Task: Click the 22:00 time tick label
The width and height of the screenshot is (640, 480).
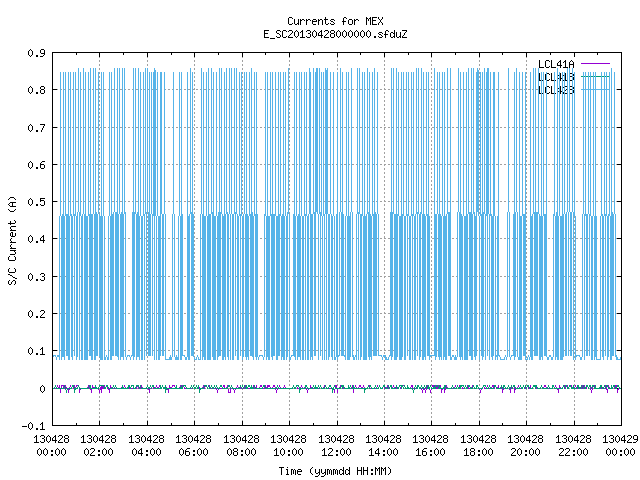Action: [x=573, y=452]
